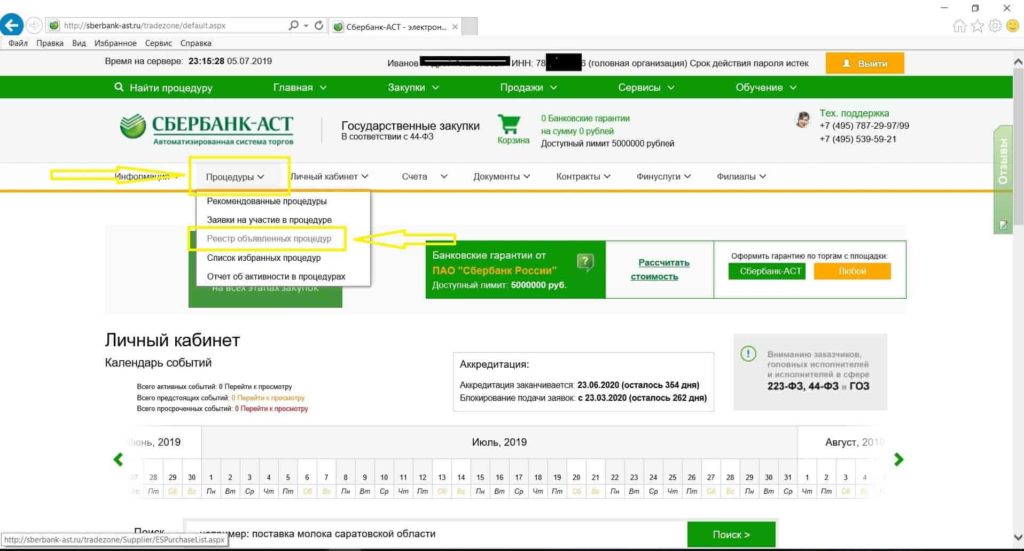1024x551 pixels.
Task: Open the Сервис browser menu
Action: point(158,43)
